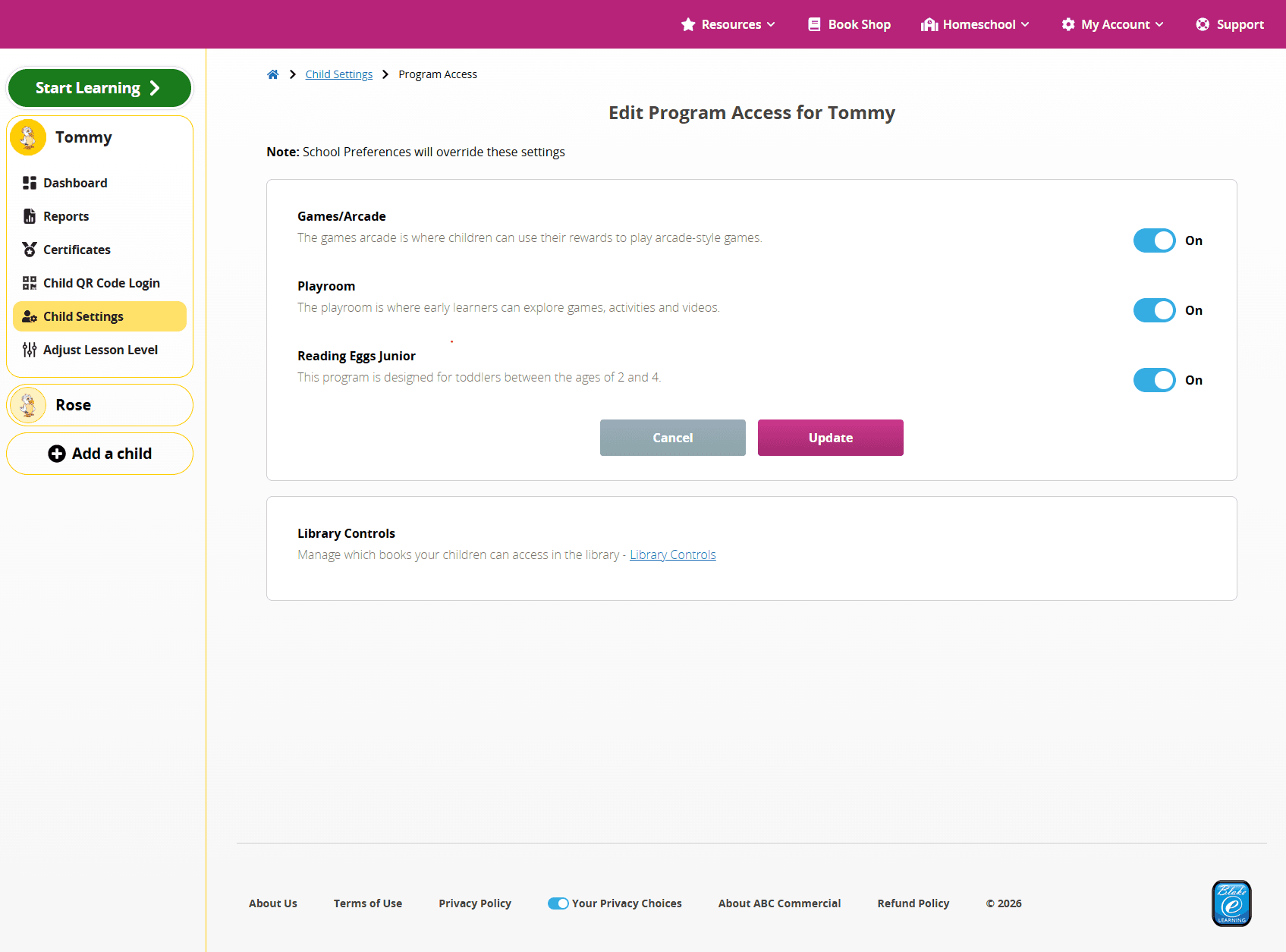
Task: Open the Refund Policy footer link
Action: click(x=913, y=903)
